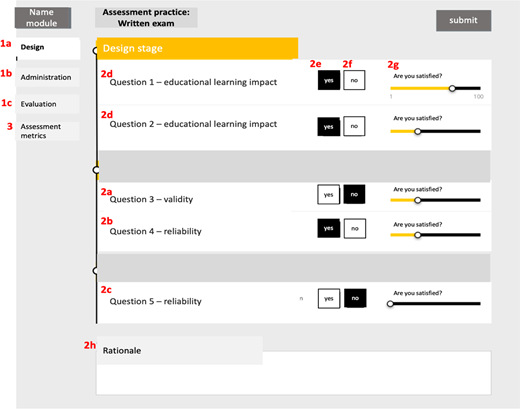This screenshot has height=409, width=520.
Task: Switch to the Design tab
Action: [48, 48]
